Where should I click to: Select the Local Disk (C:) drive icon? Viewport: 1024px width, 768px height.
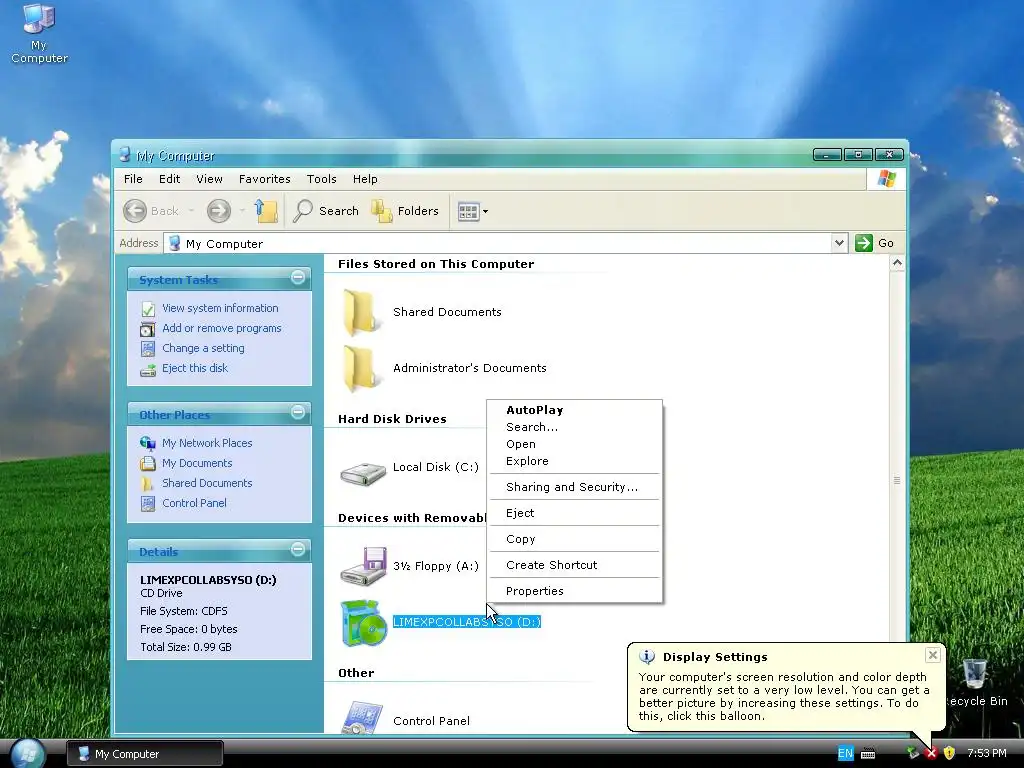[363, 473]
